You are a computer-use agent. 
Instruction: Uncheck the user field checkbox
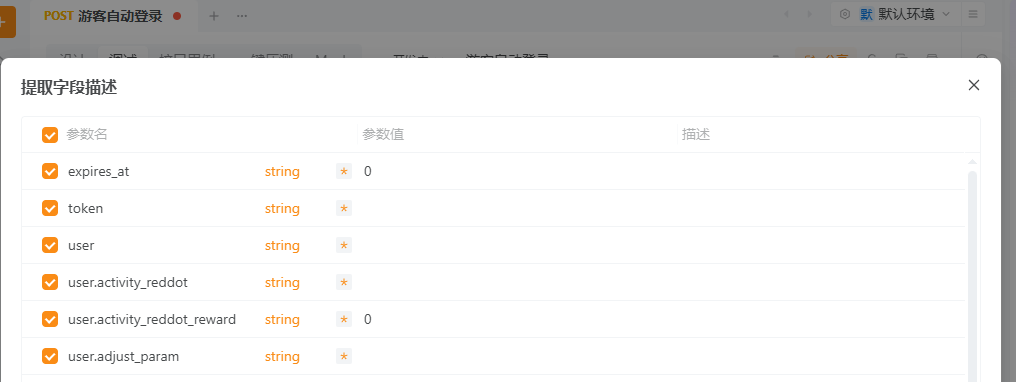click(x=50, y=245)
